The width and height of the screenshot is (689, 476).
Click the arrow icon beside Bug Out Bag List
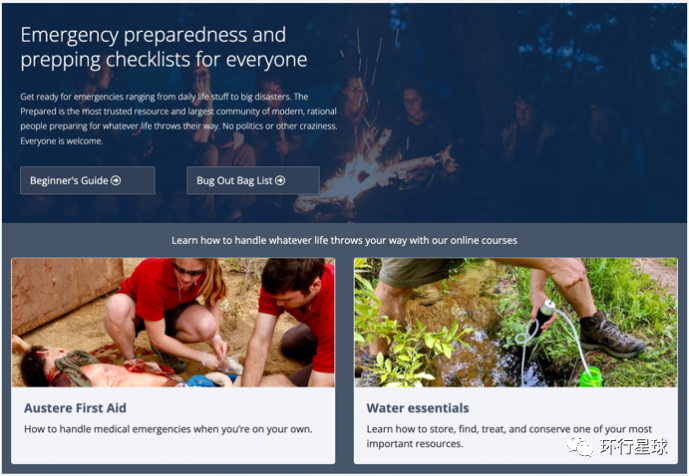click(280, 180)
